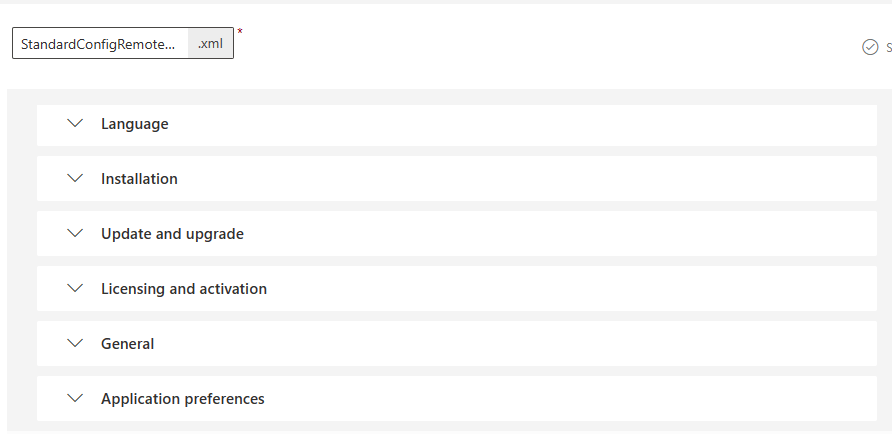Click the chevron icon next to Installation

[74, 179]
